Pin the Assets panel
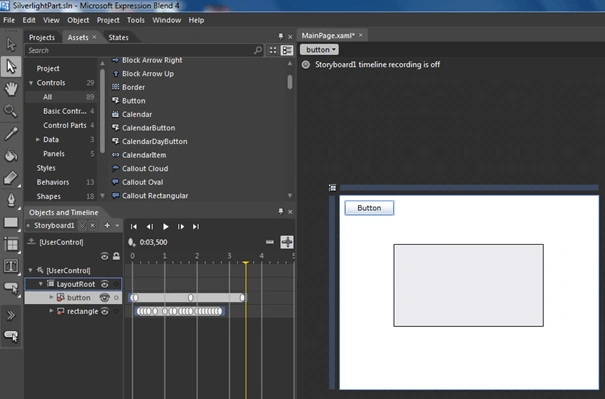This screenshot has height=399, width=605. (x=281, y=37)
